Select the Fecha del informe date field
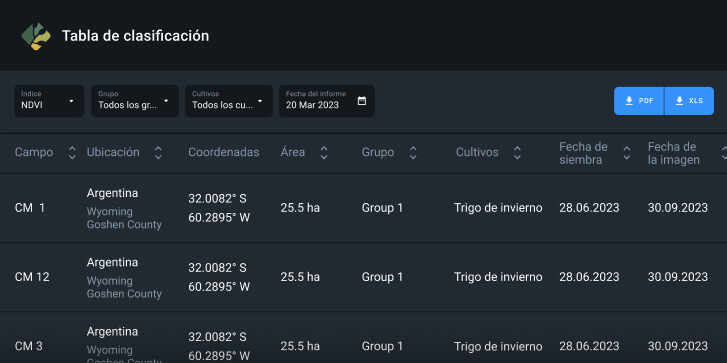 (326, 101)
